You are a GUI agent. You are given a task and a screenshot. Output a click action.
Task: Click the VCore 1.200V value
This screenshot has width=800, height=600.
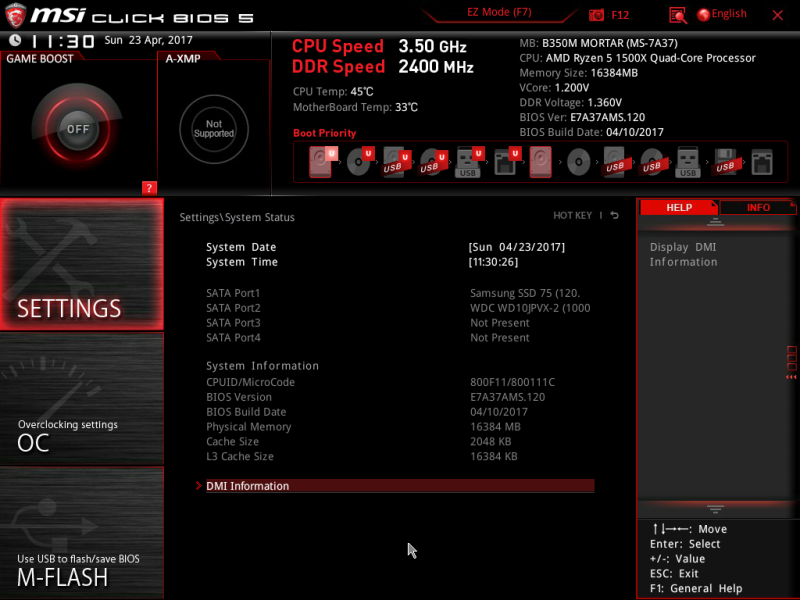(571, 88)
